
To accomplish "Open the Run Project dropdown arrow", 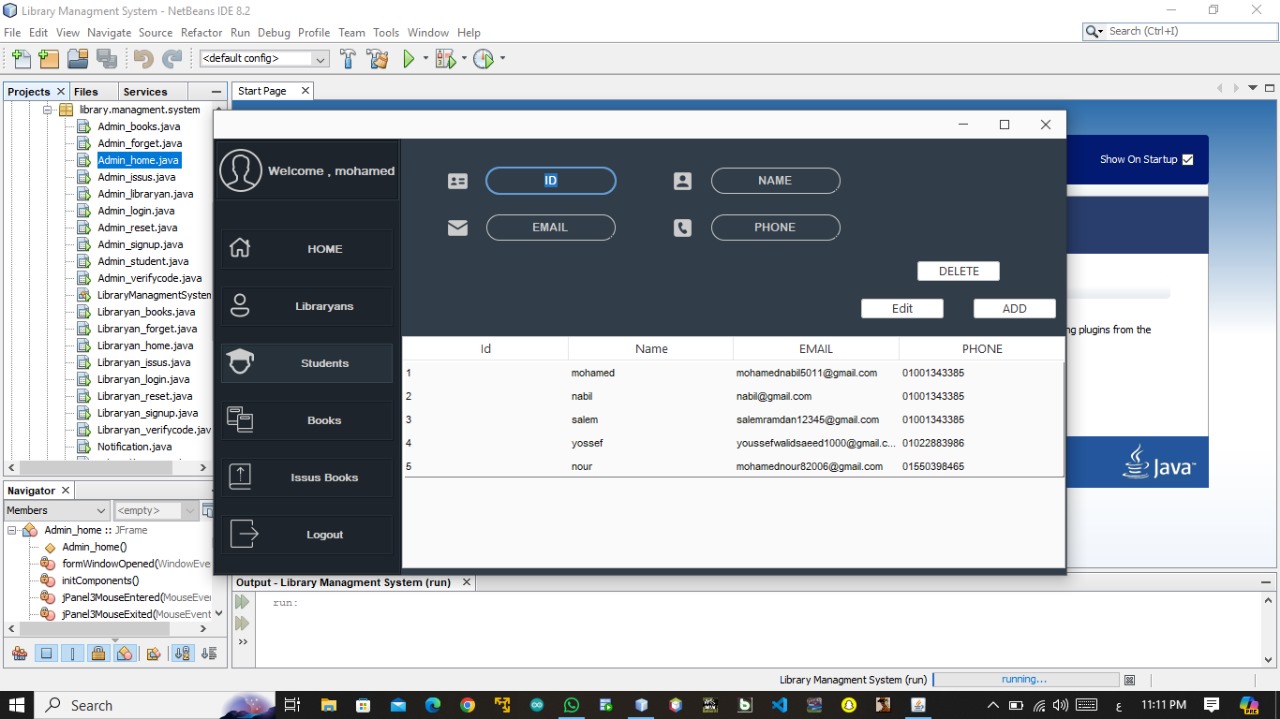I will (x=426, y=59).
